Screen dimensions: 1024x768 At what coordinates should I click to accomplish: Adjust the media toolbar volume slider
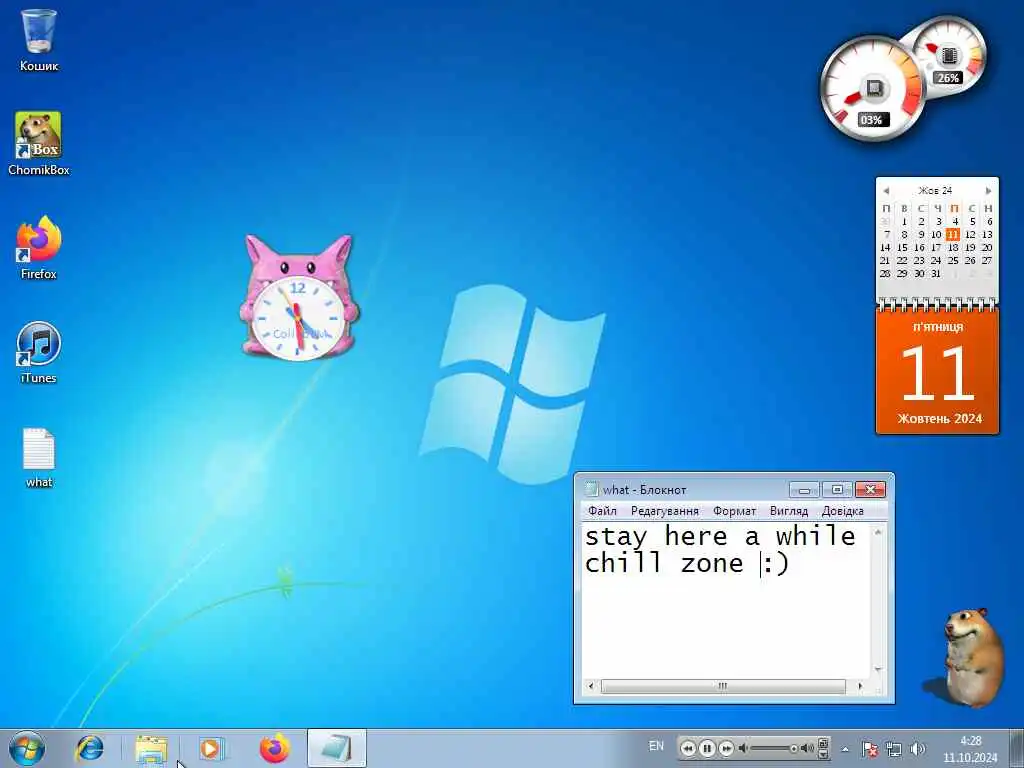[775, 748]
